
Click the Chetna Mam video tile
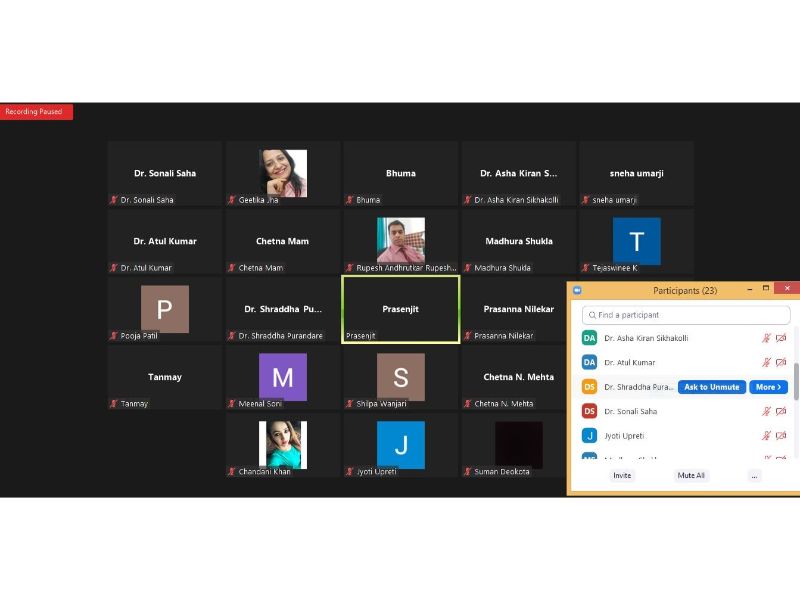coord(283,241)
